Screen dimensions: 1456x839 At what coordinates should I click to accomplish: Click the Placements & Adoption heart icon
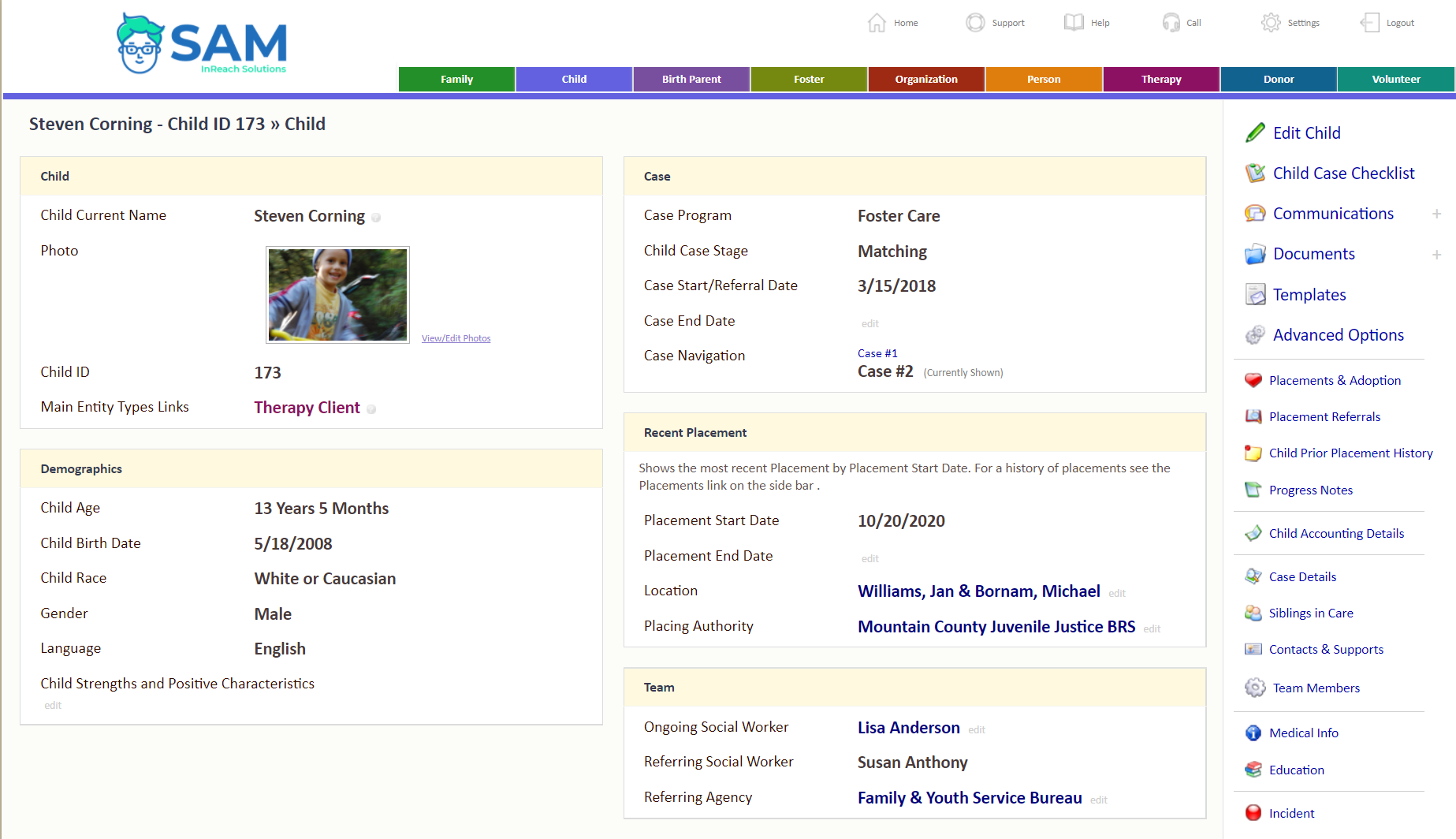pos(1253,380)
